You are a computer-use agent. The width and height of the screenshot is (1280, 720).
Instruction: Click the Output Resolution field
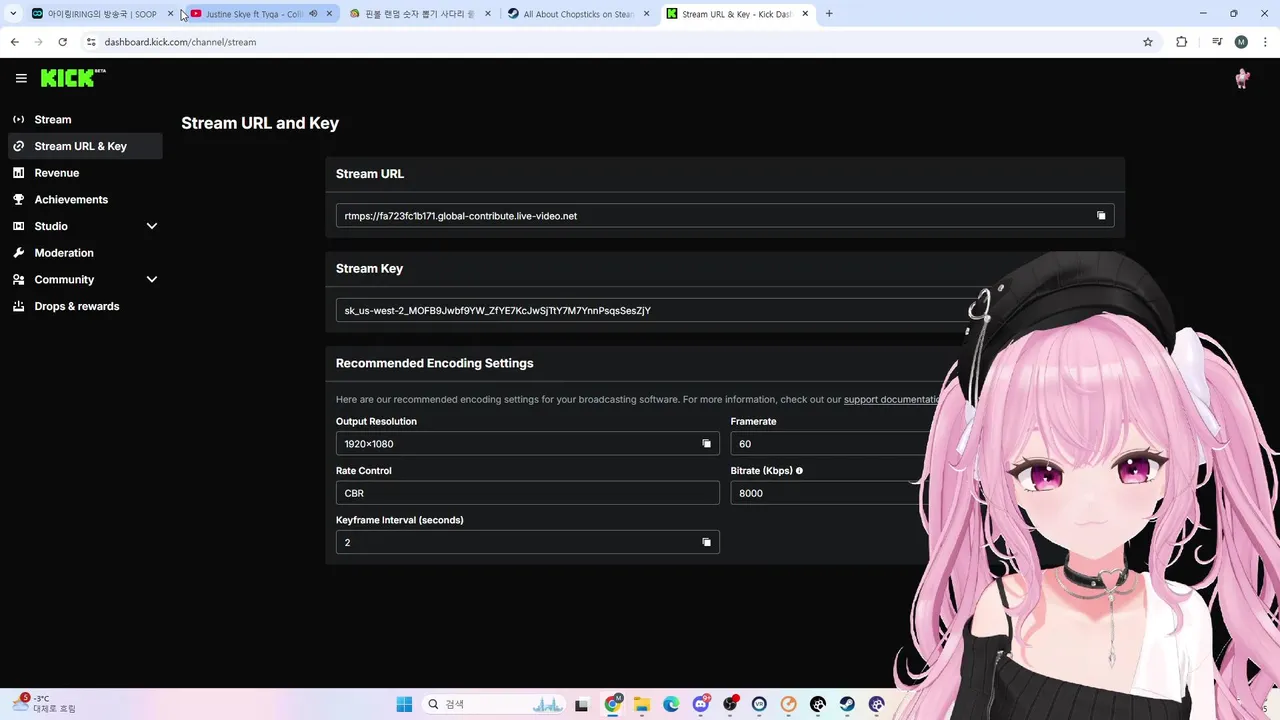[528, 444]
